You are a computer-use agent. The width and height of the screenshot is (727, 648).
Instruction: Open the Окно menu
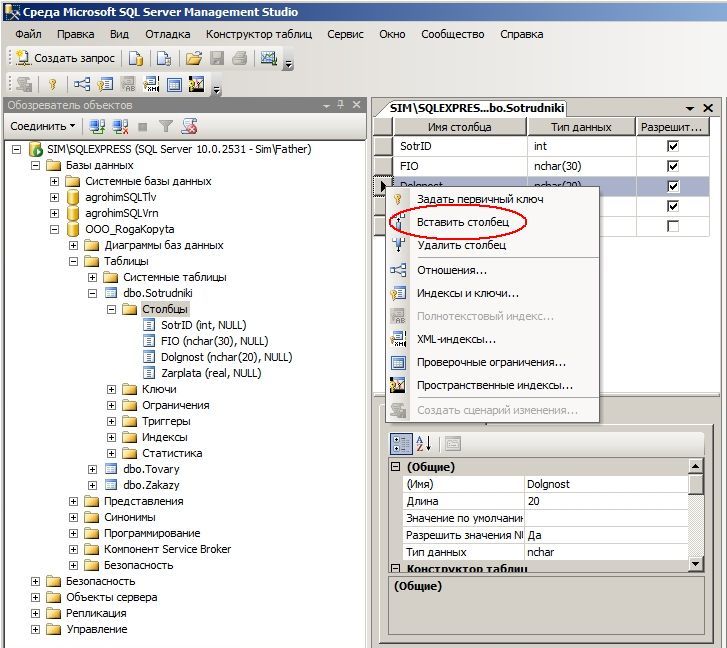[392, 34]
